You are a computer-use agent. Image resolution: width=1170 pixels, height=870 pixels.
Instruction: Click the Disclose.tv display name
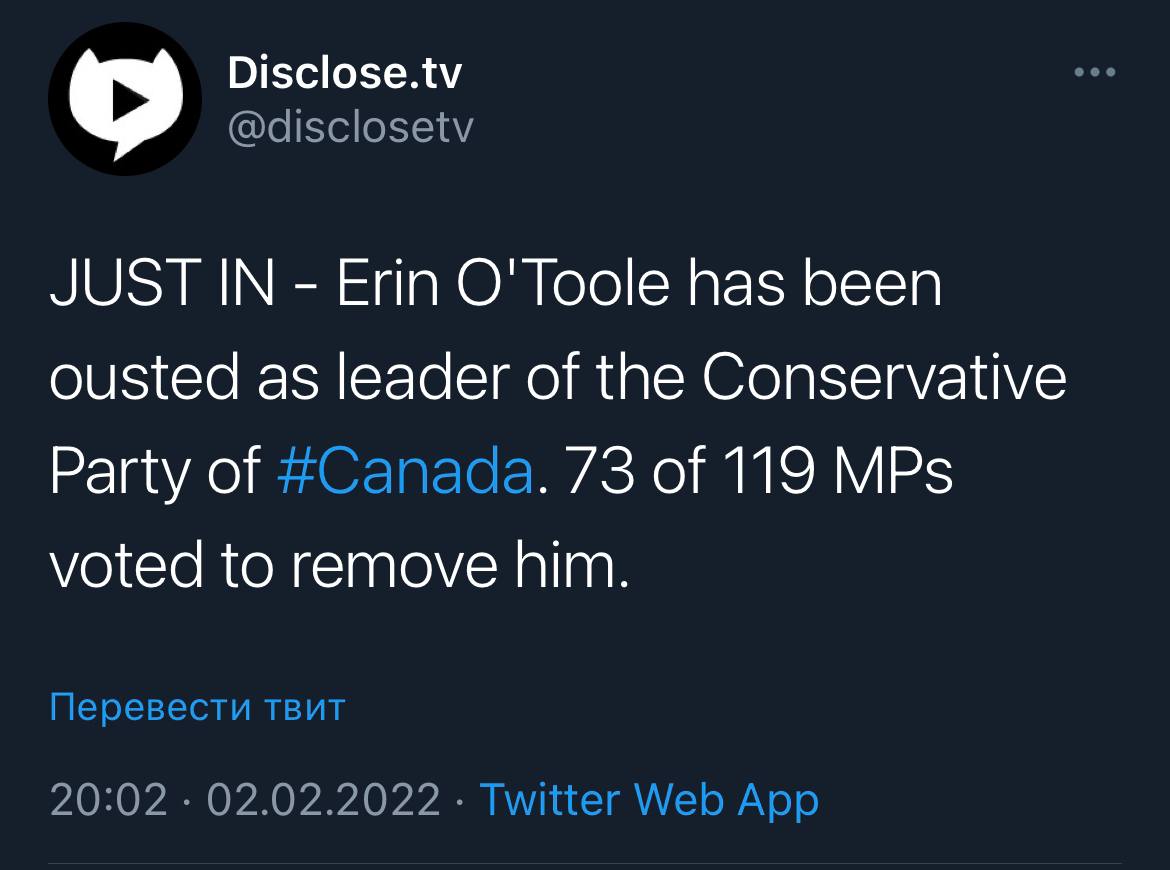point(345,73)
